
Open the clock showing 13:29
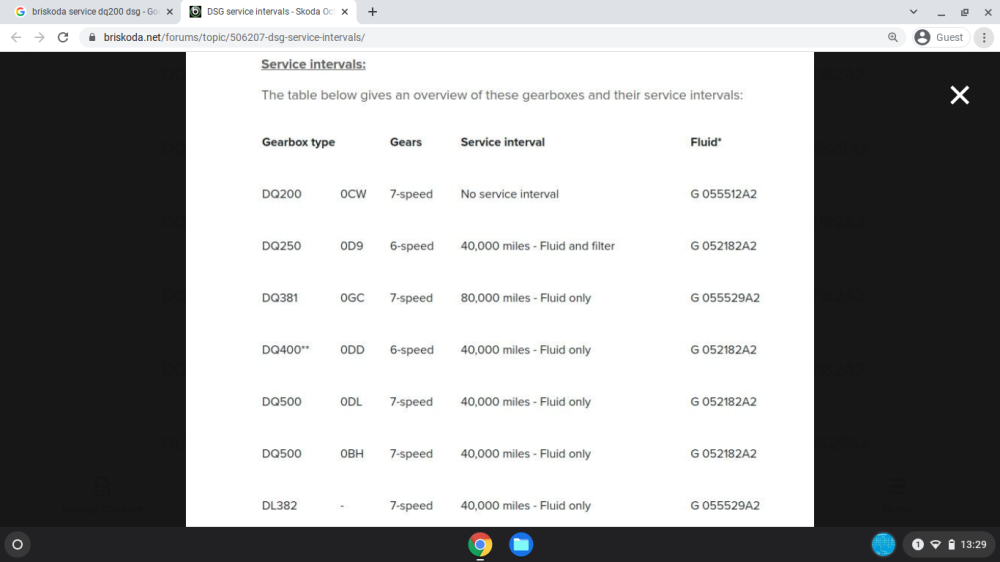973,544
